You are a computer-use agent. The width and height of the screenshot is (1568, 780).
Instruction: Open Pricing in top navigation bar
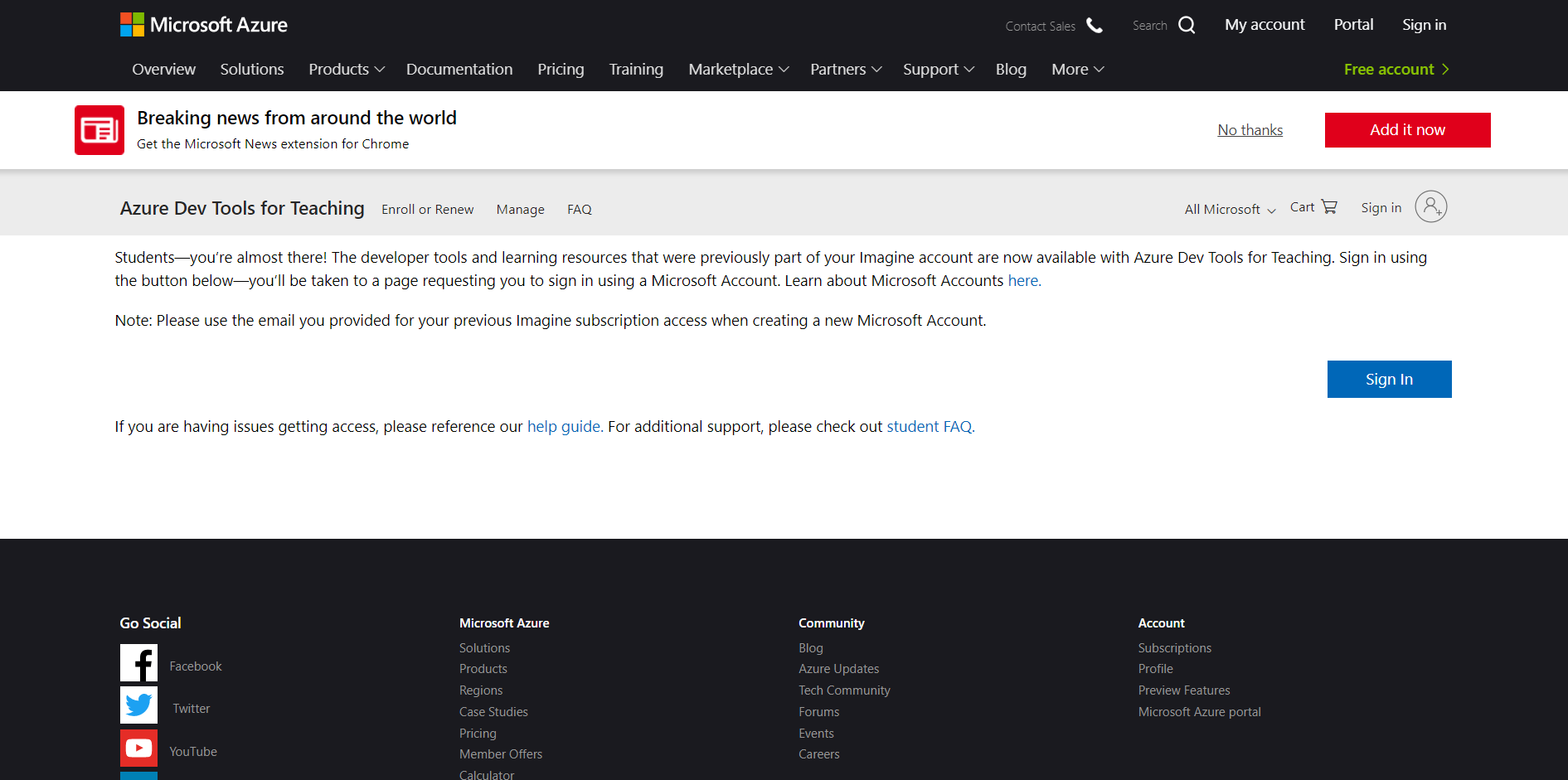pos(561,70)
